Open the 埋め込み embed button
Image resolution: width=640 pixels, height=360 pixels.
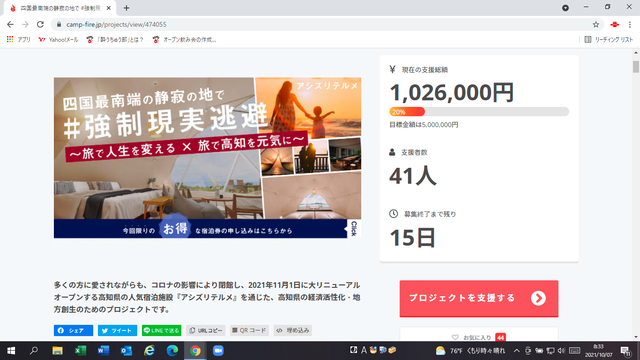click(293, 330)
